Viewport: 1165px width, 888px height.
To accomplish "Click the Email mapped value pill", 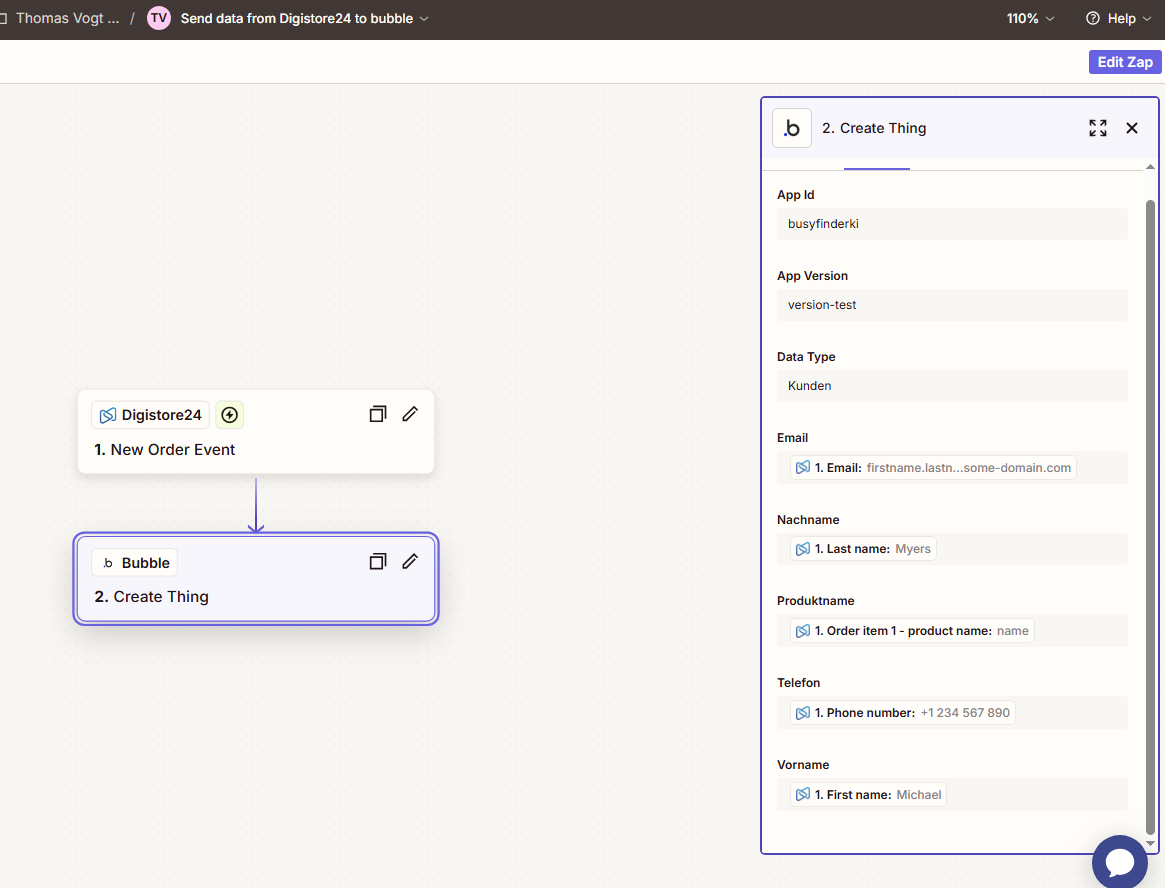I will [933, 467].
